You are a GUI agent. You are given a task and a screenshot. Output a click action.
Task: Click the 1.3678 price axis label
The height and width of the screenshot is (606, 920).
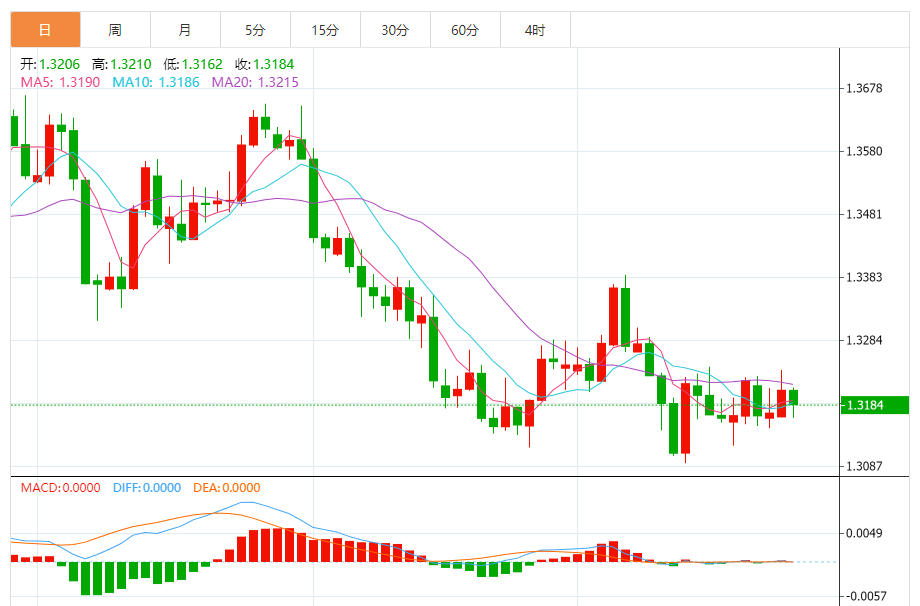864,89
